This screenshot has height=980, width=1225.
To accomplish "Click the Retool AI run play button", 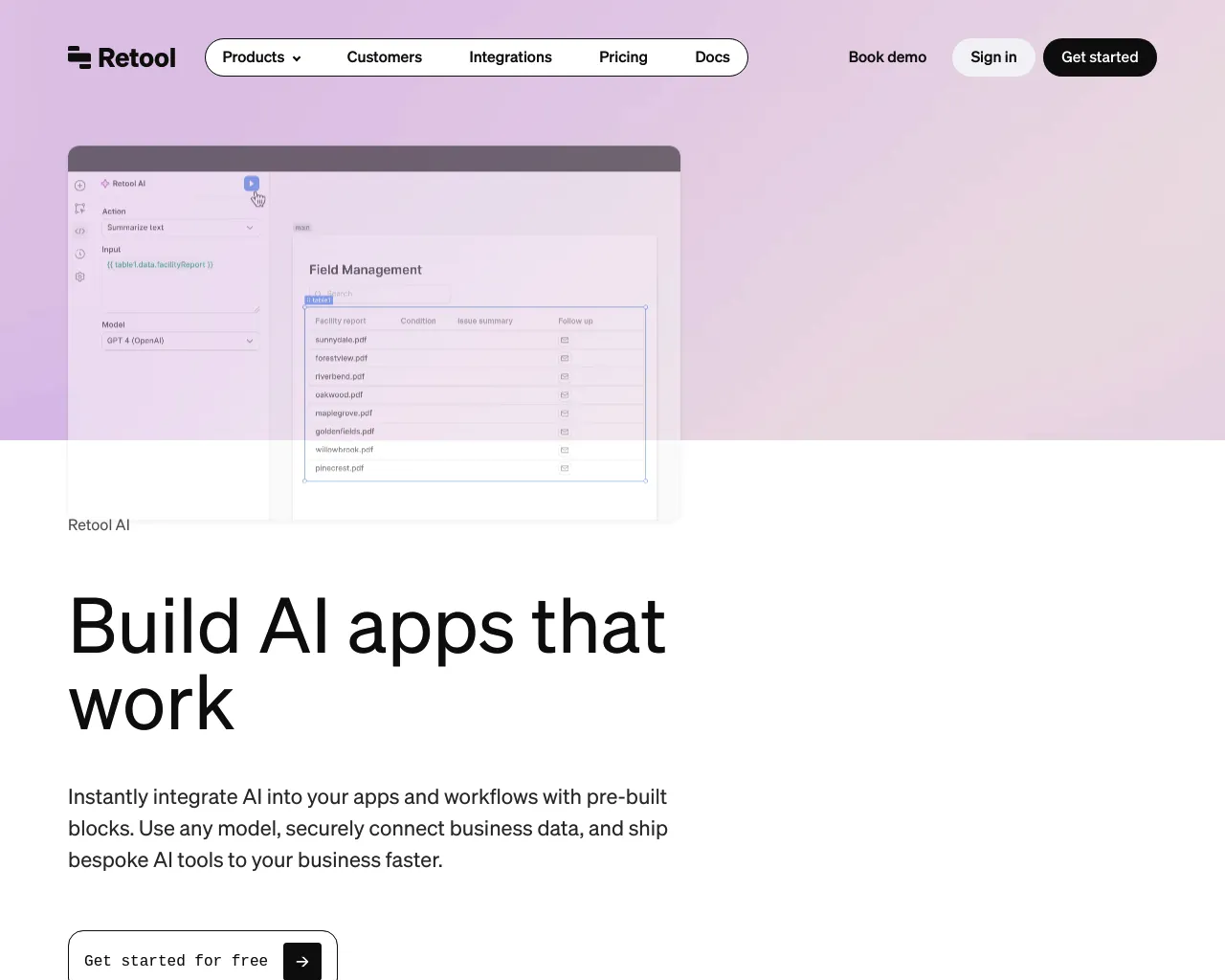I will coord(251,184).
